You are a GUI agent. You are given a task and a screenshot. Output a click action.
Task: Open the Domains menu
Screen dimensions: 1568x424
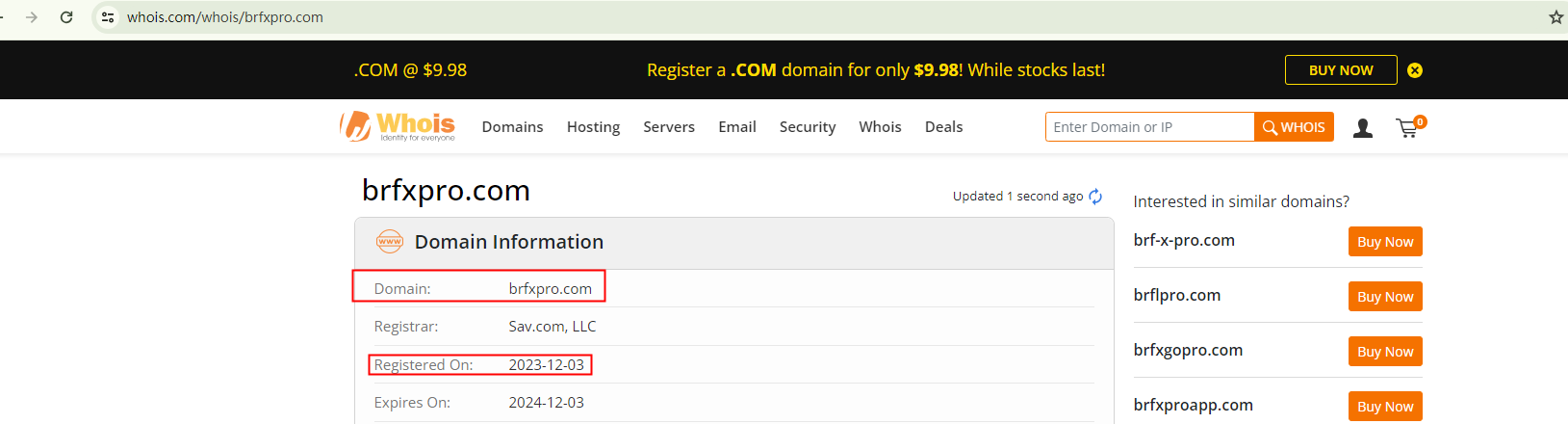point(512,127)
